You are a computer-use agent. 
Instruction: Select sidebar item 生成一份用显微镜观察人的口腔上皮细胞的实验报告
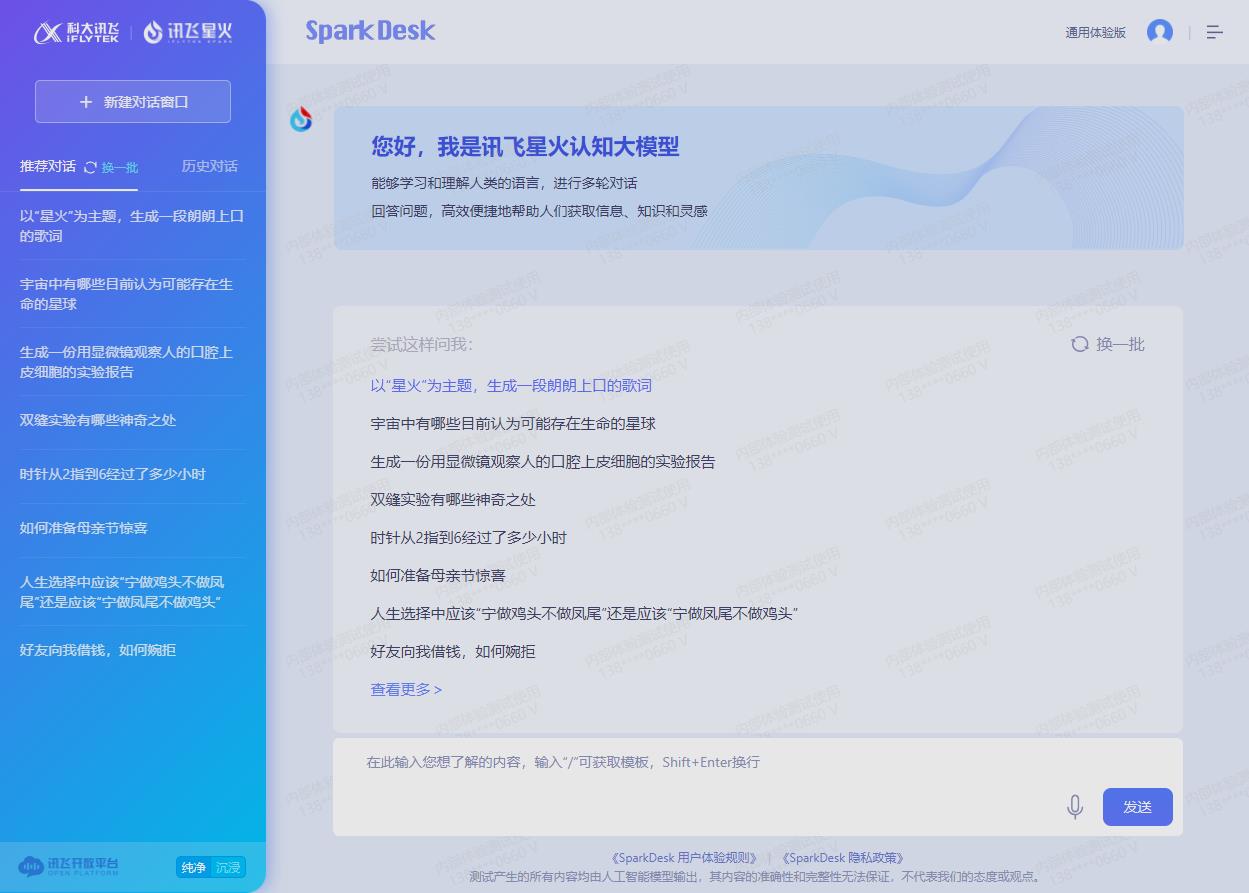click(x=126, y=362)
